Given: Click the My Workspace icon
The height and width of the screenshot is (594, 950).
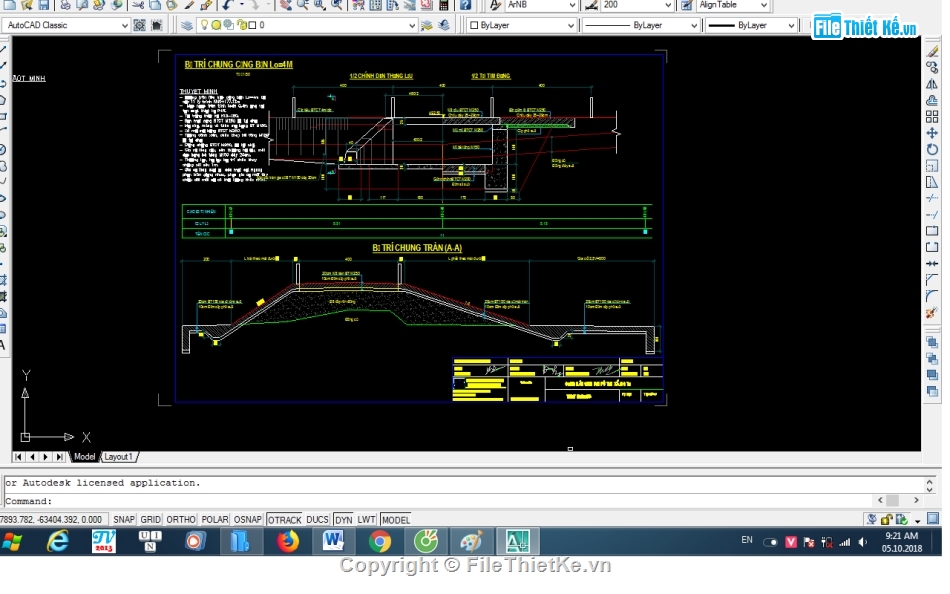Looking at the screenshot, I should coord(157,25).
